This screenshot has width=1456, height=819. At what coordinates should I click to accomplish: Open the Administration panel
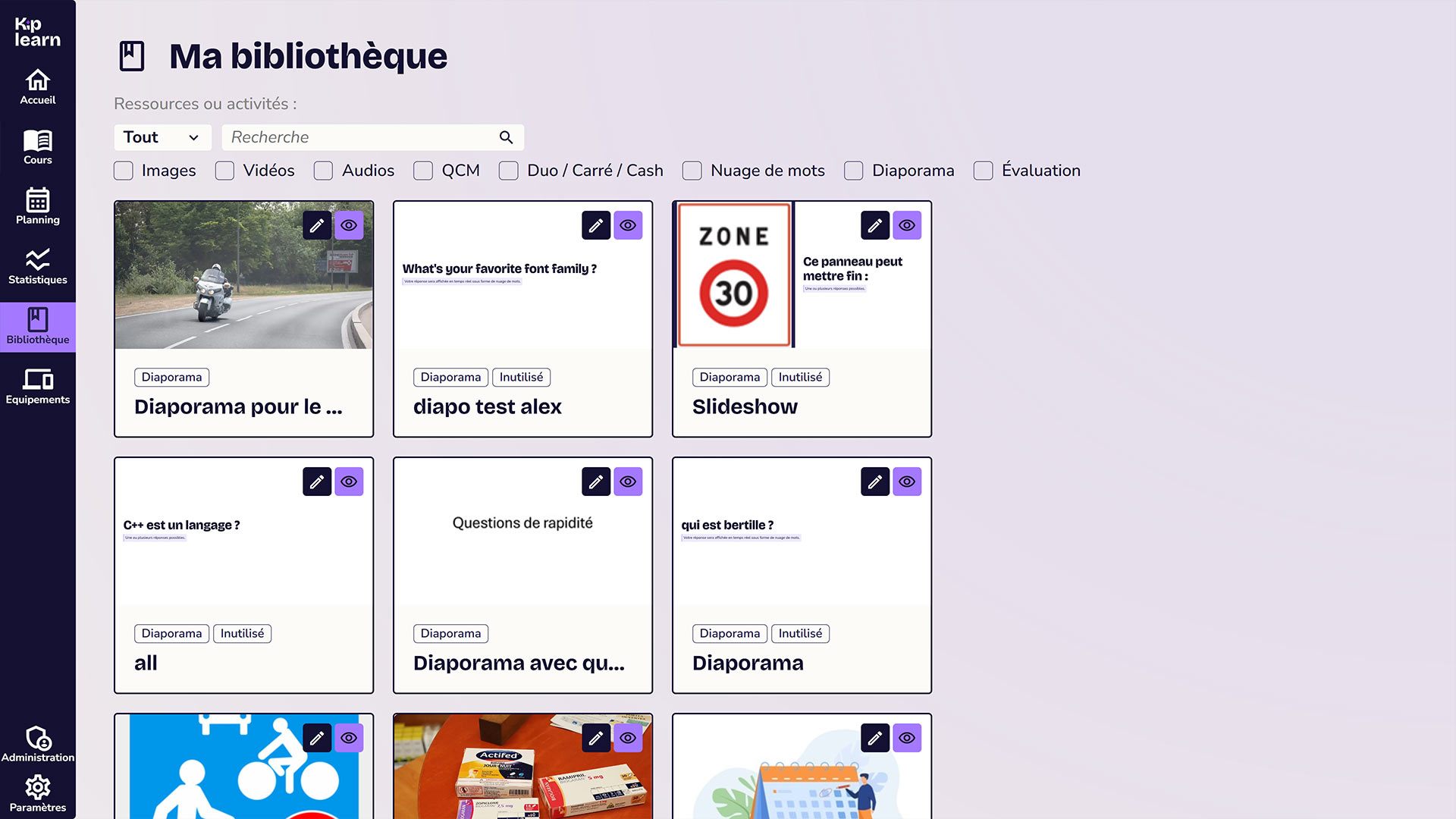[x=38, y=744]
